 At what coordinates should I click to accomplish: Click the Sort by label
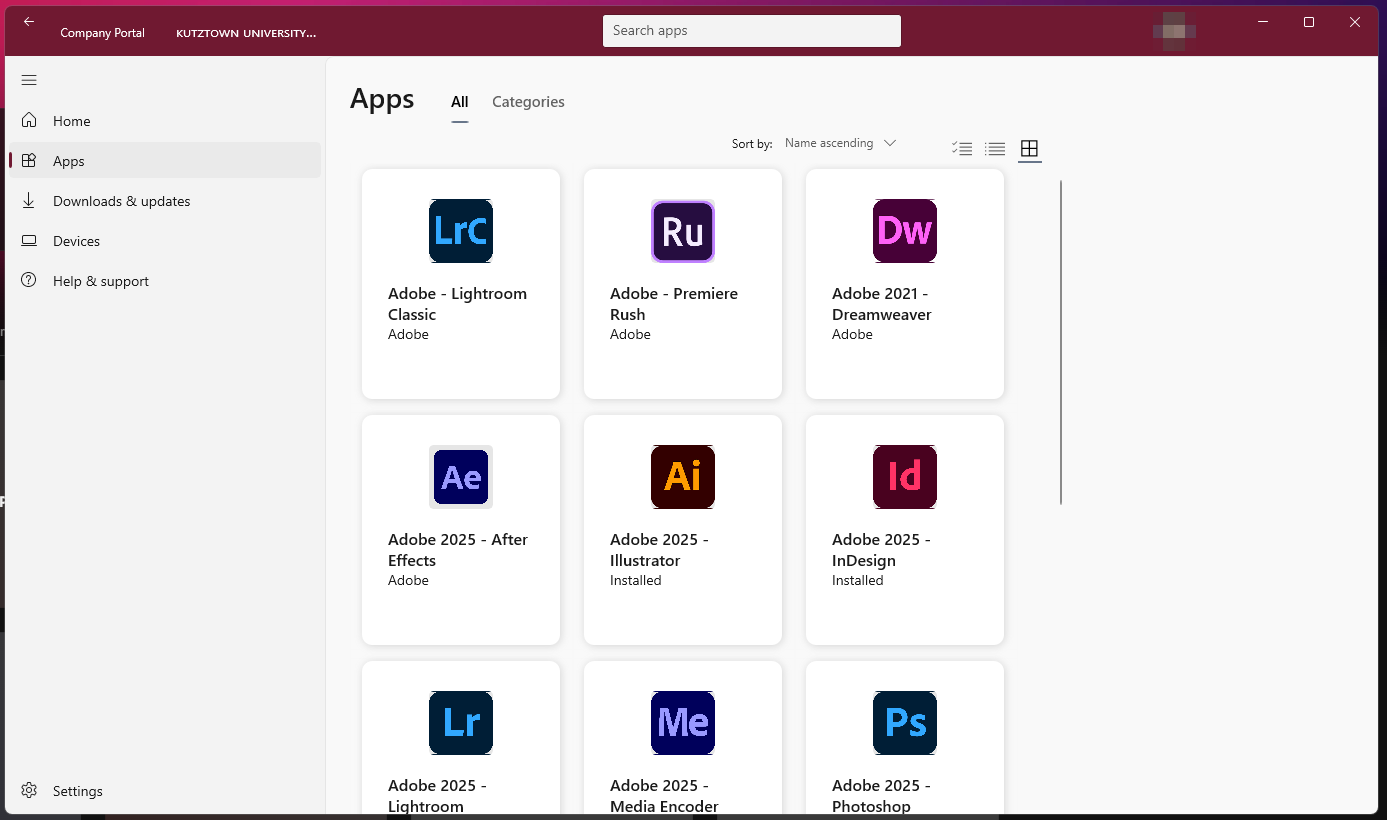(x=752, y=144)
